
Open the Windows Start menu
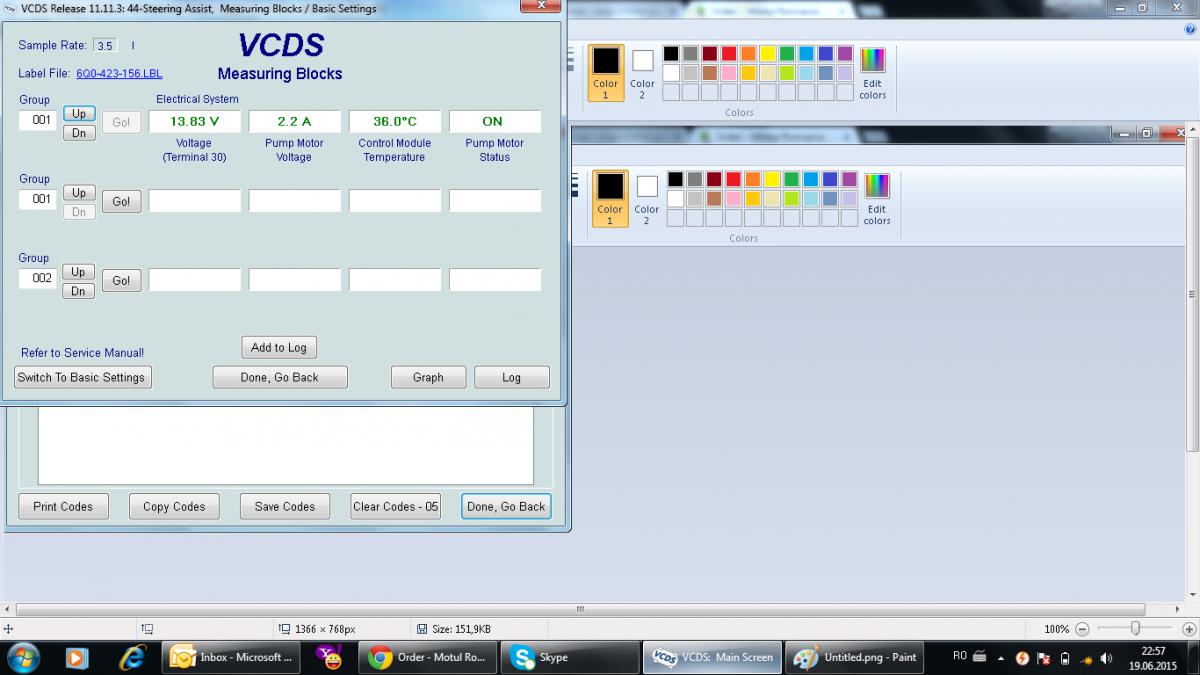coord(23,657)
